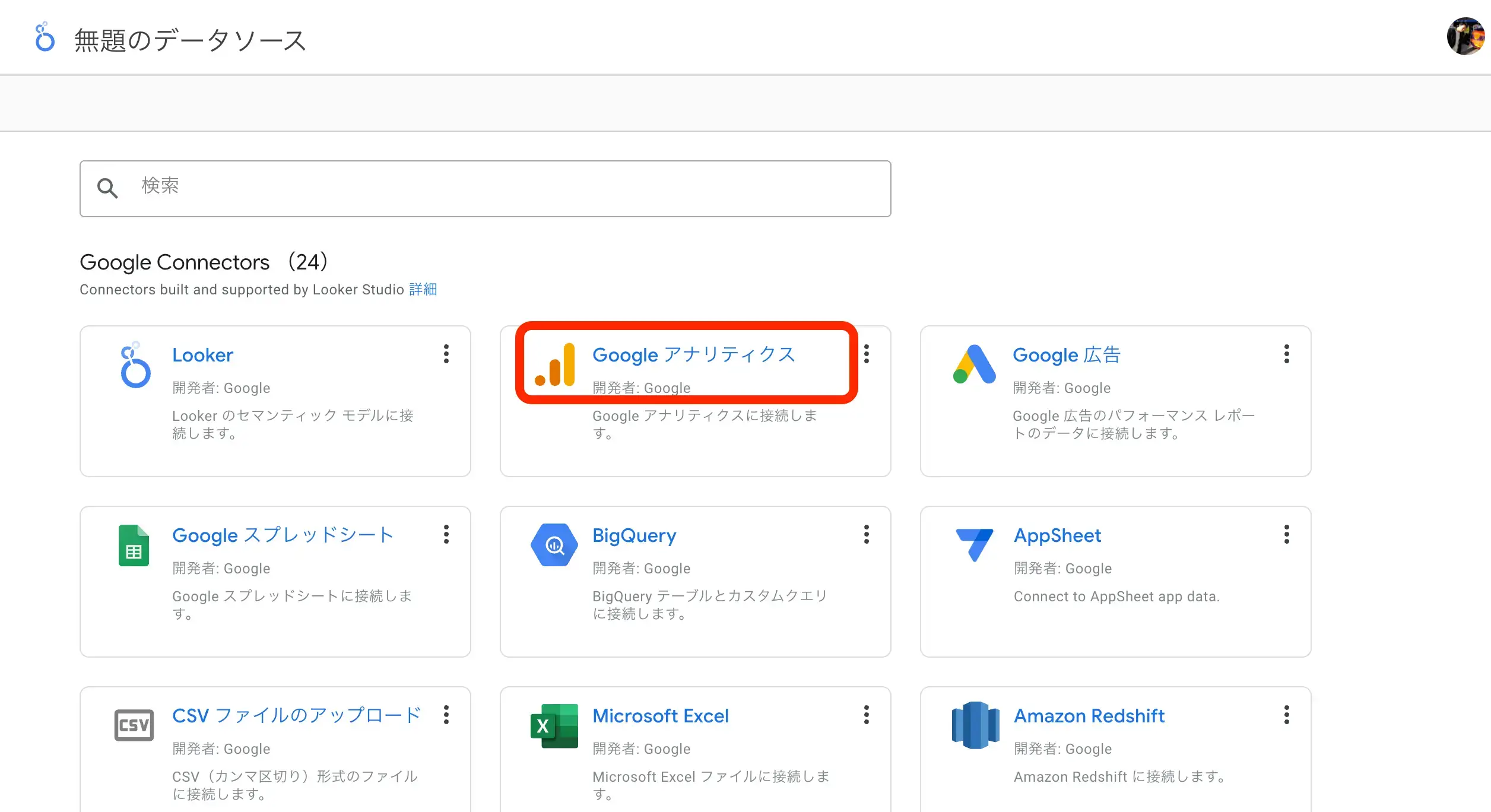Select the Google アナリティクス connector
This screenshot has height=812, width=1491.
[x=694, y=355]
